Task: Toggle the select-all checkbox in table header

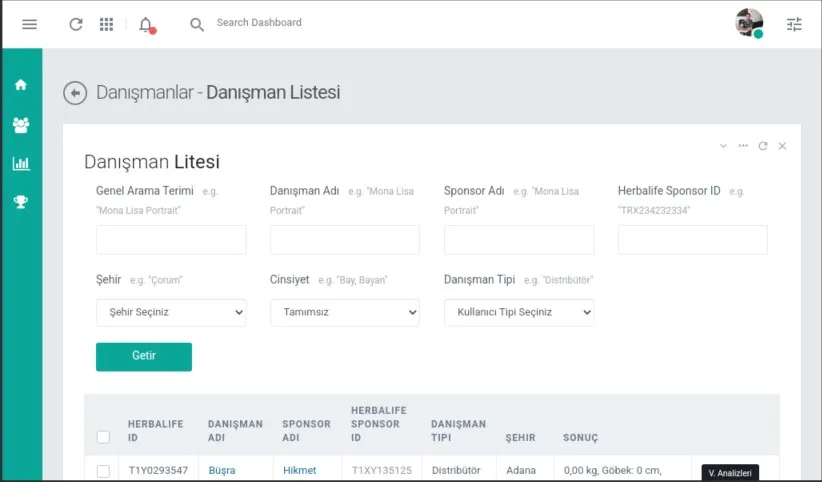Action: (x=103, y=437)
